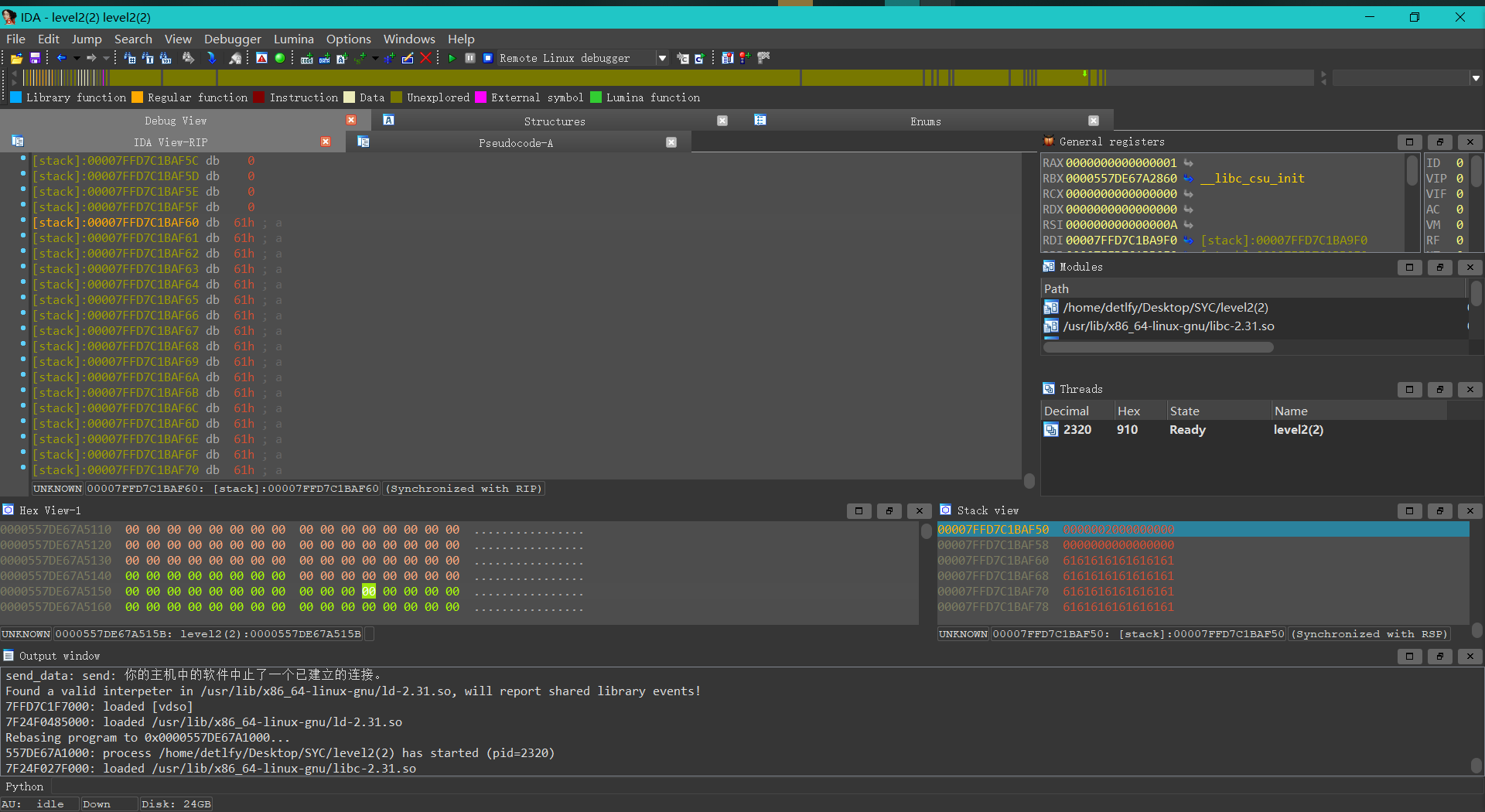The image size is (1485, 812).
Task: Select the IDA View-RIP tab
Action: click(x=170, y=142)
